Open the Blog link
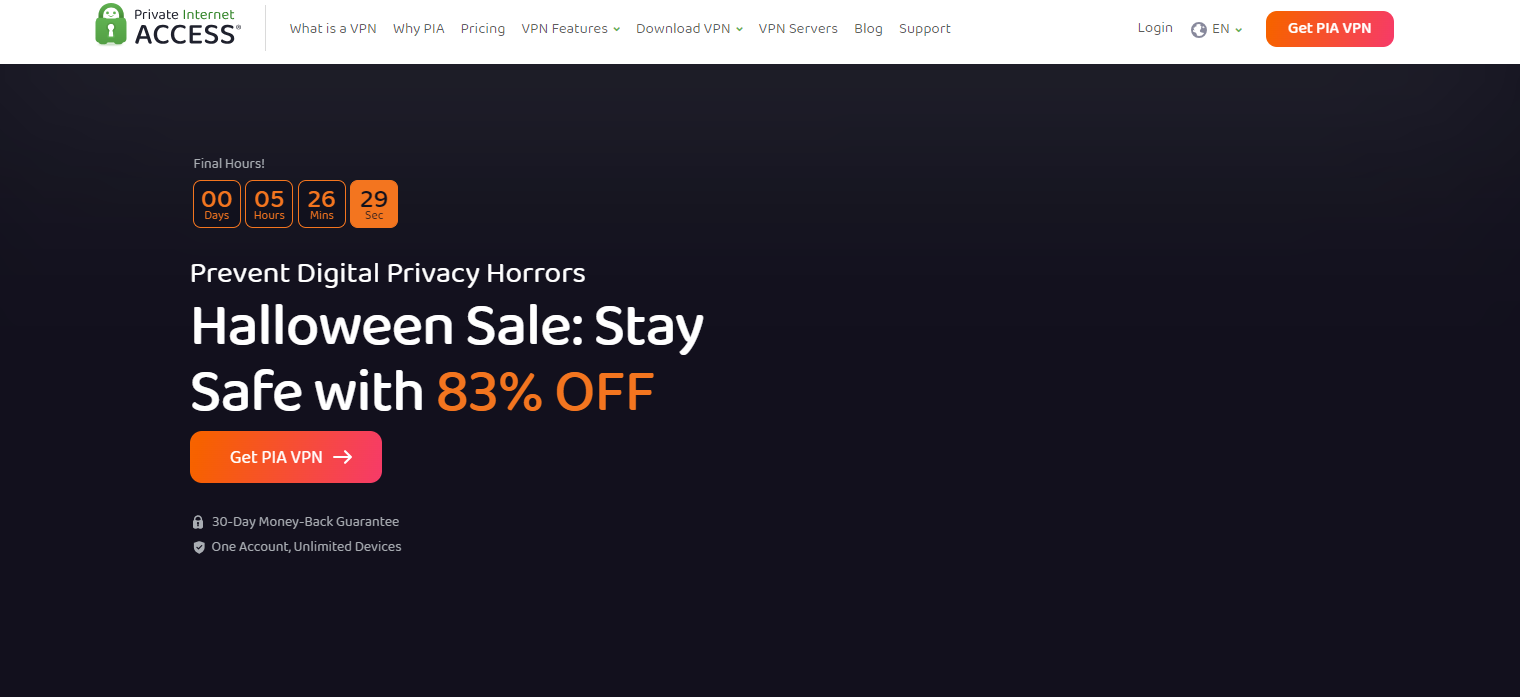1520x697 pixels. point(868,29)
